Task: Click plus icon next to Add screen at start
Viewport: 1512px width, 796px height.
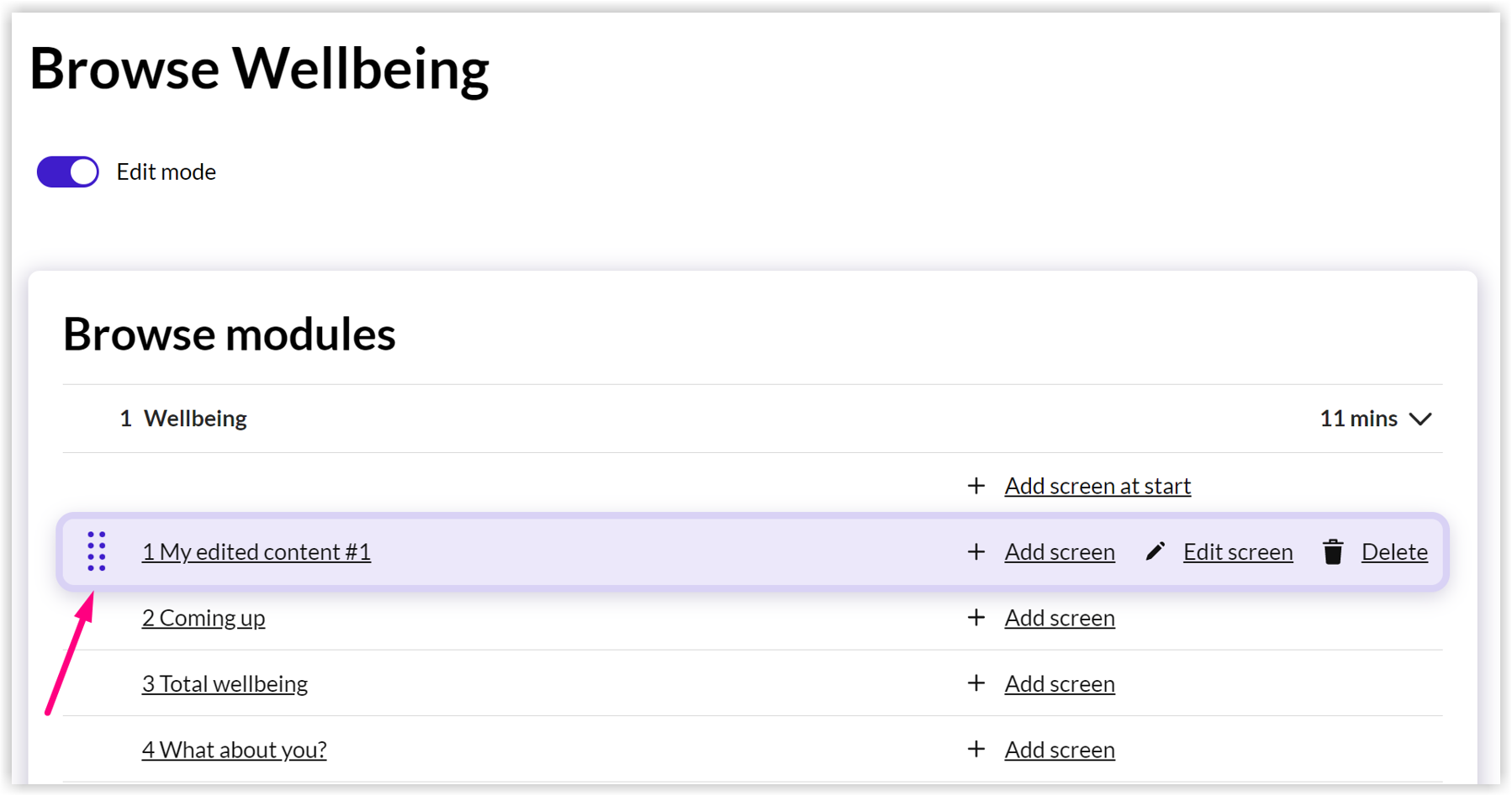Action: pyautogui.click(x=976, y=486)
